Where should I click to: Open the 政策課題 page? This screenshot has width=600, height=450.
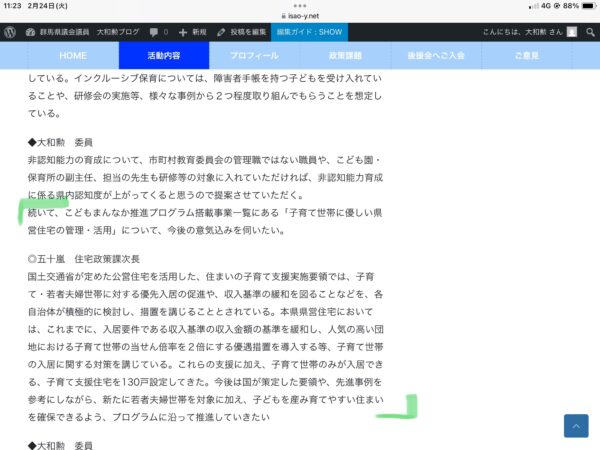click(x=345, y=55)
